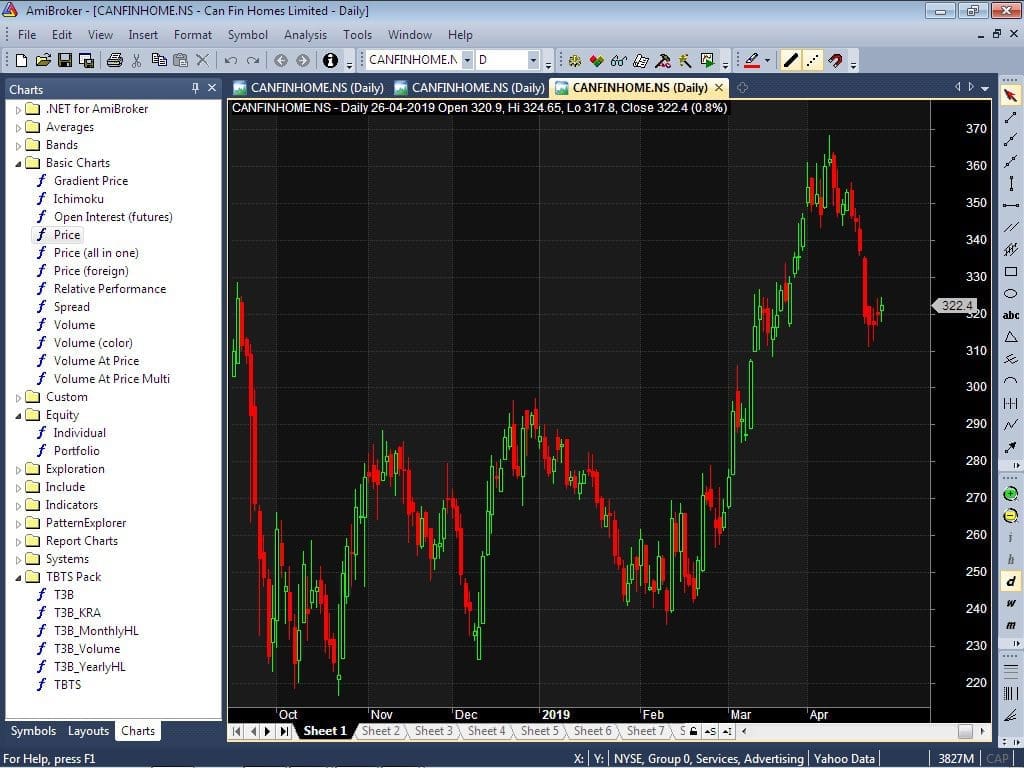This screenshot has height=768, width=1024.
Task: Expand the Averages folder
Action: (x=18, y=128)
